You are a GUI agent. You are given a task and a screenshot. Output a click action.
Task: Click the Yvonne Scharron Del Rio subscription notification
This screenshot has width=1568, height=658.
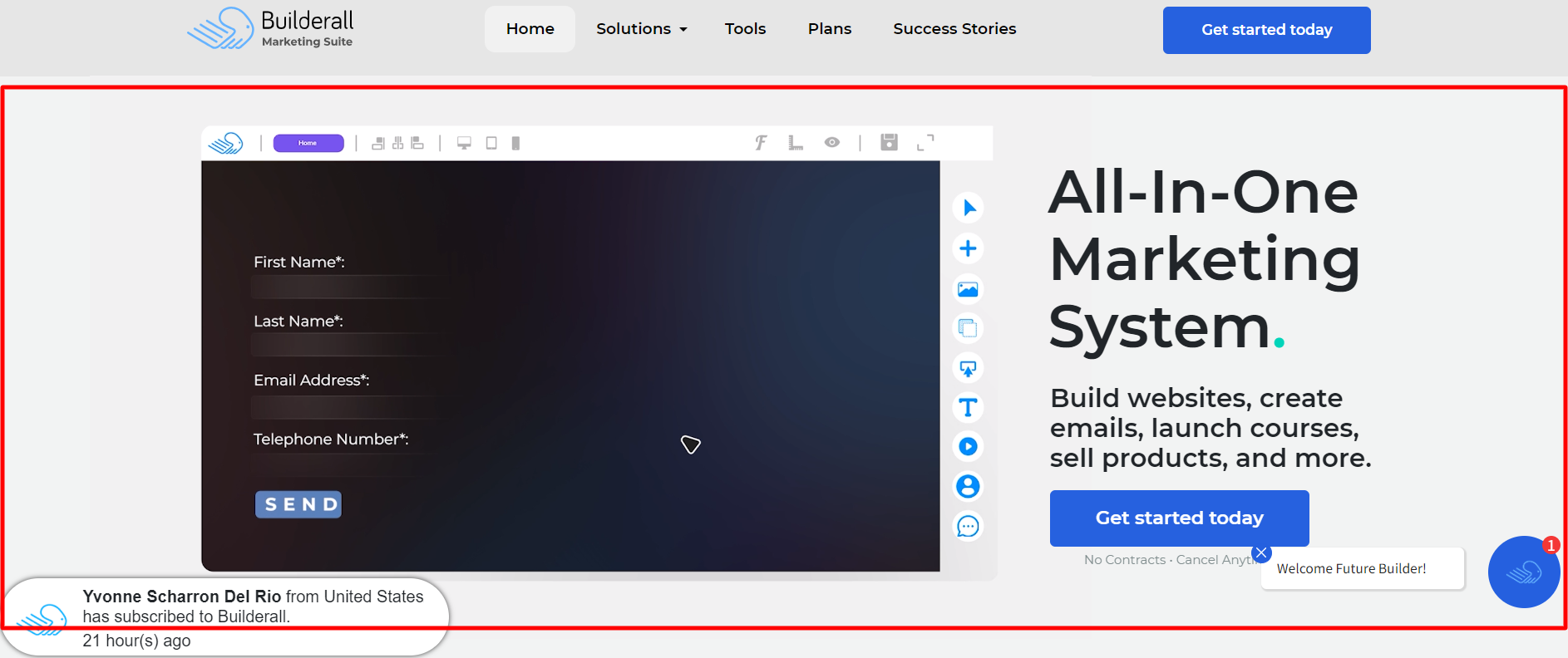(x=224, y=617)
